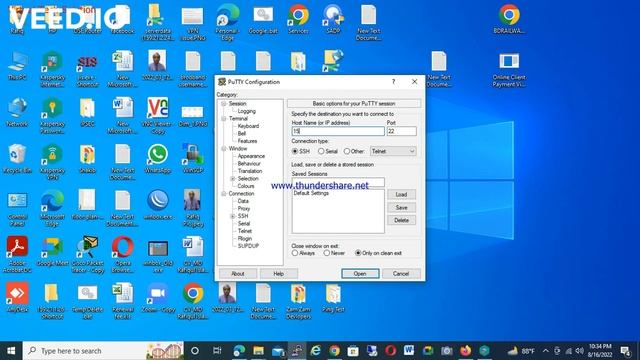Open the Zoom - Copy desktop icon
Screen dimensions: 640x360
click(x=158, y=297)
